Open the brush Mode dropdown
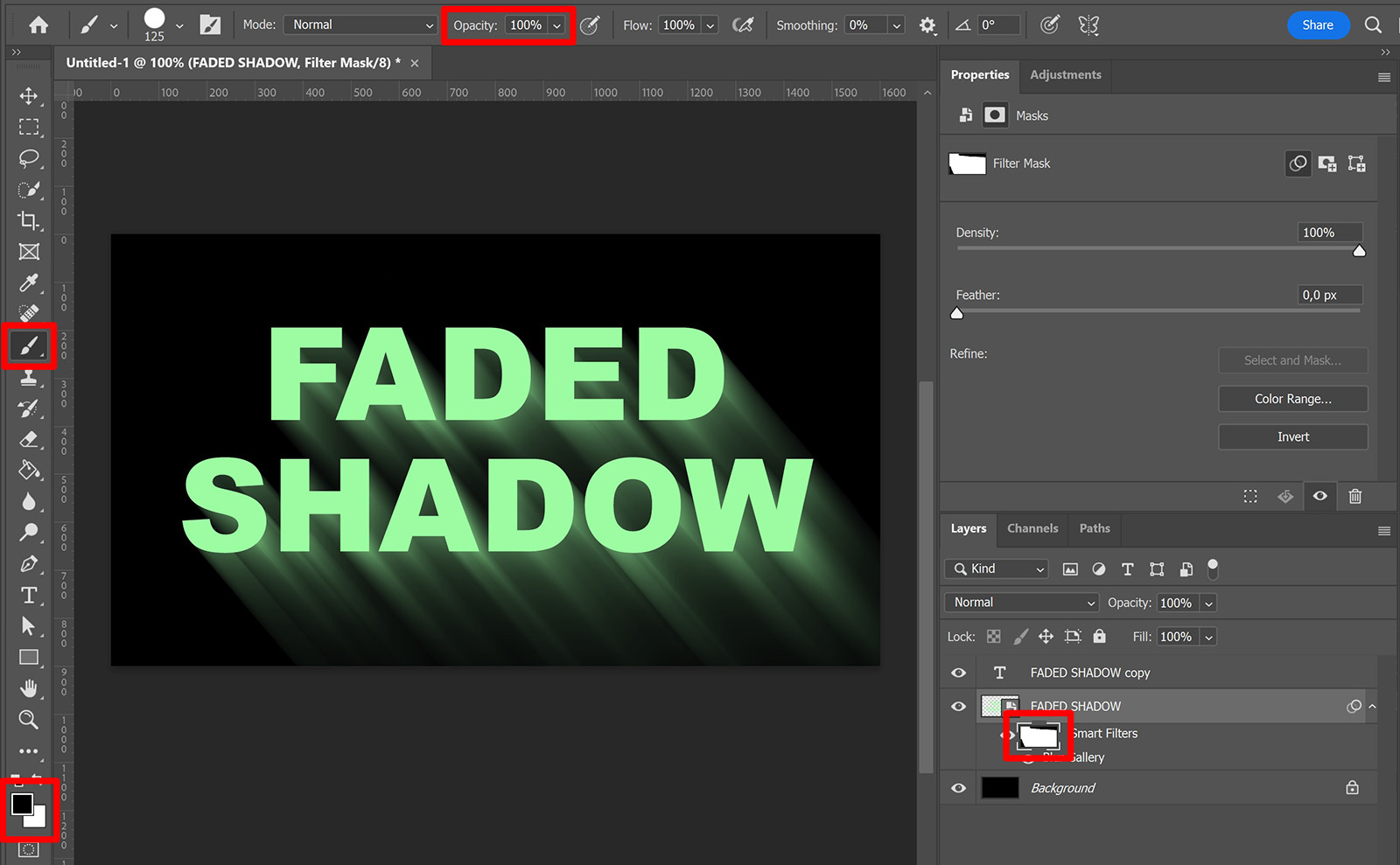 (359, 24)
